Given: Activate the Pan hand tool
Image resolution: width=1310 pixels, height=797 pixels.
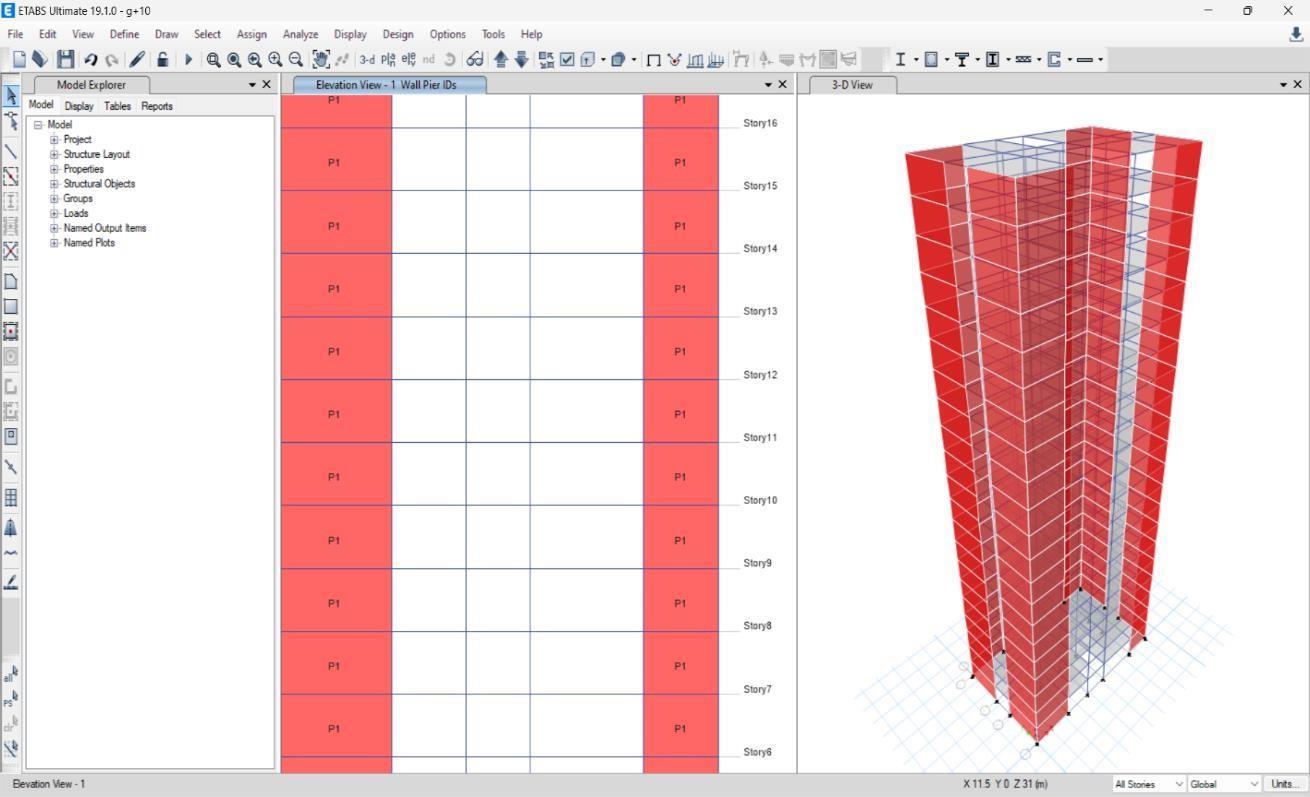Looking at the screenshot, I should point(321,60).
